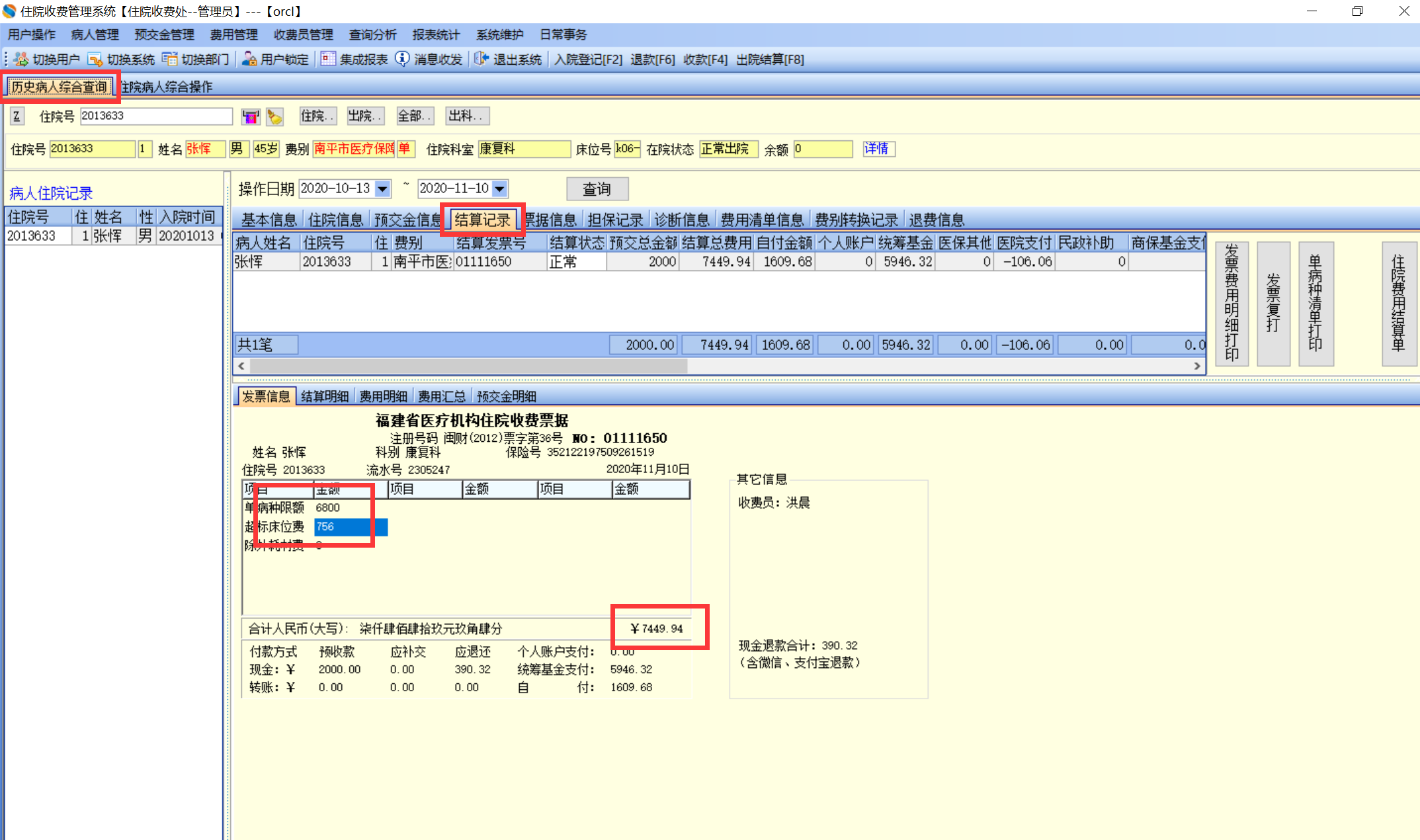Click the 切换部门 switch department icon
Screen dimensions: 1420x840
click(170, 60)
